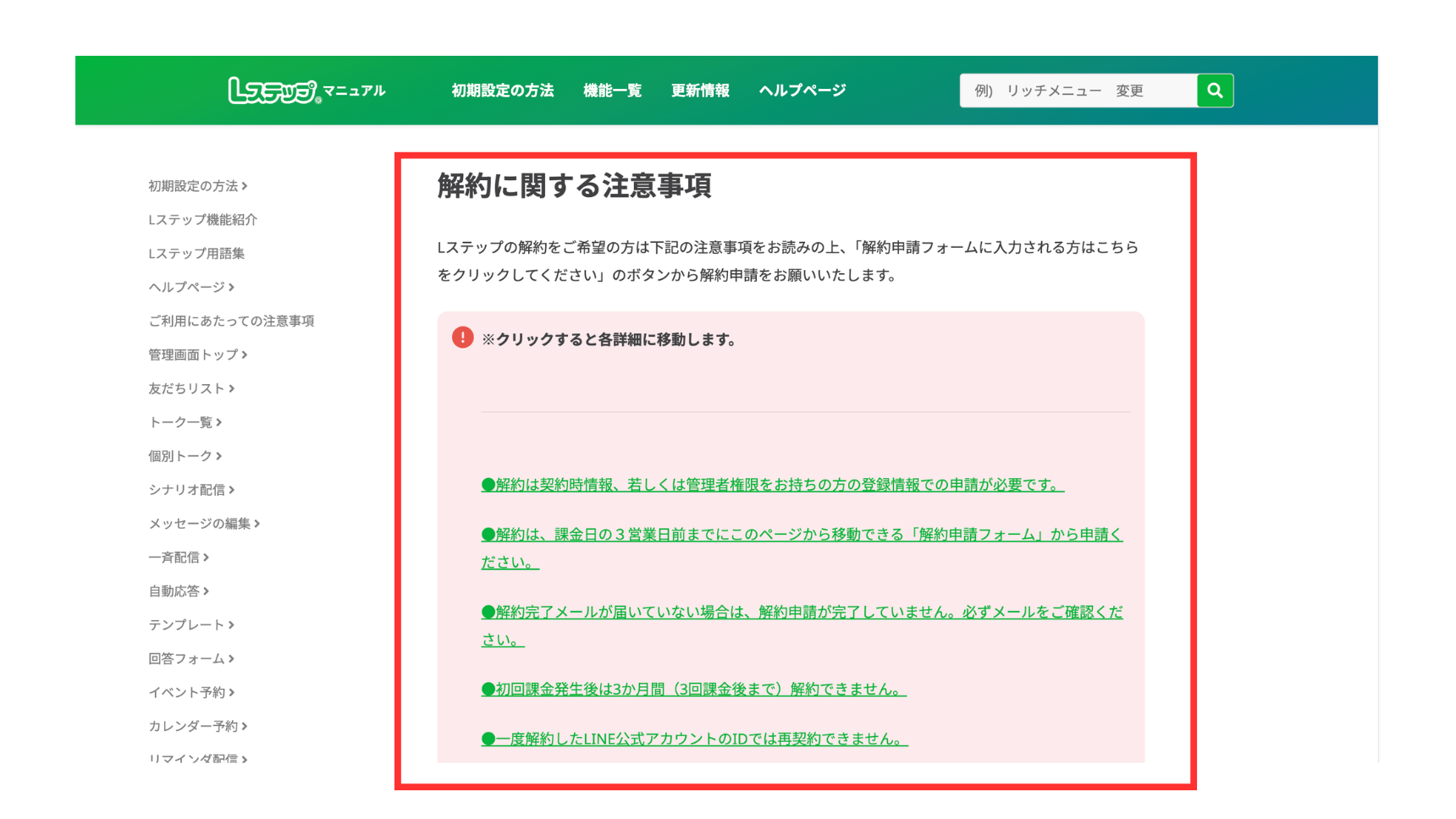Click link about 契約時情報 or 管理者権限 requirement
Screen dimensions: 1456x819
[772, 485]
